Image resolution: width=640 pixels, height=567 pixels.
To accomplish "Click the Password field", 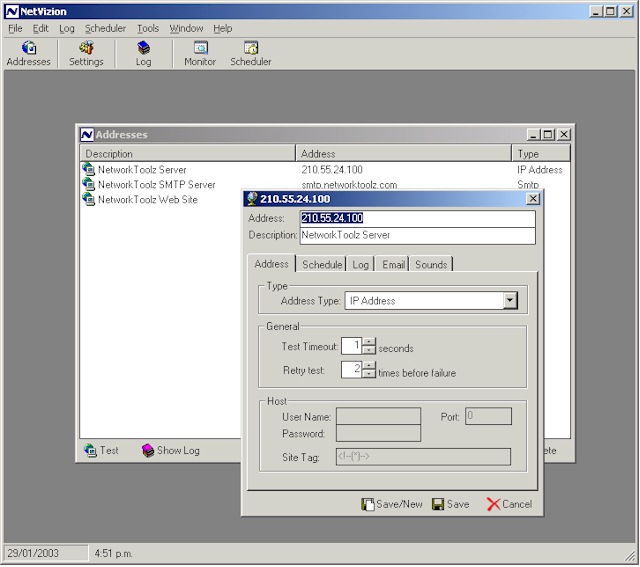I will tap(378, 433).
